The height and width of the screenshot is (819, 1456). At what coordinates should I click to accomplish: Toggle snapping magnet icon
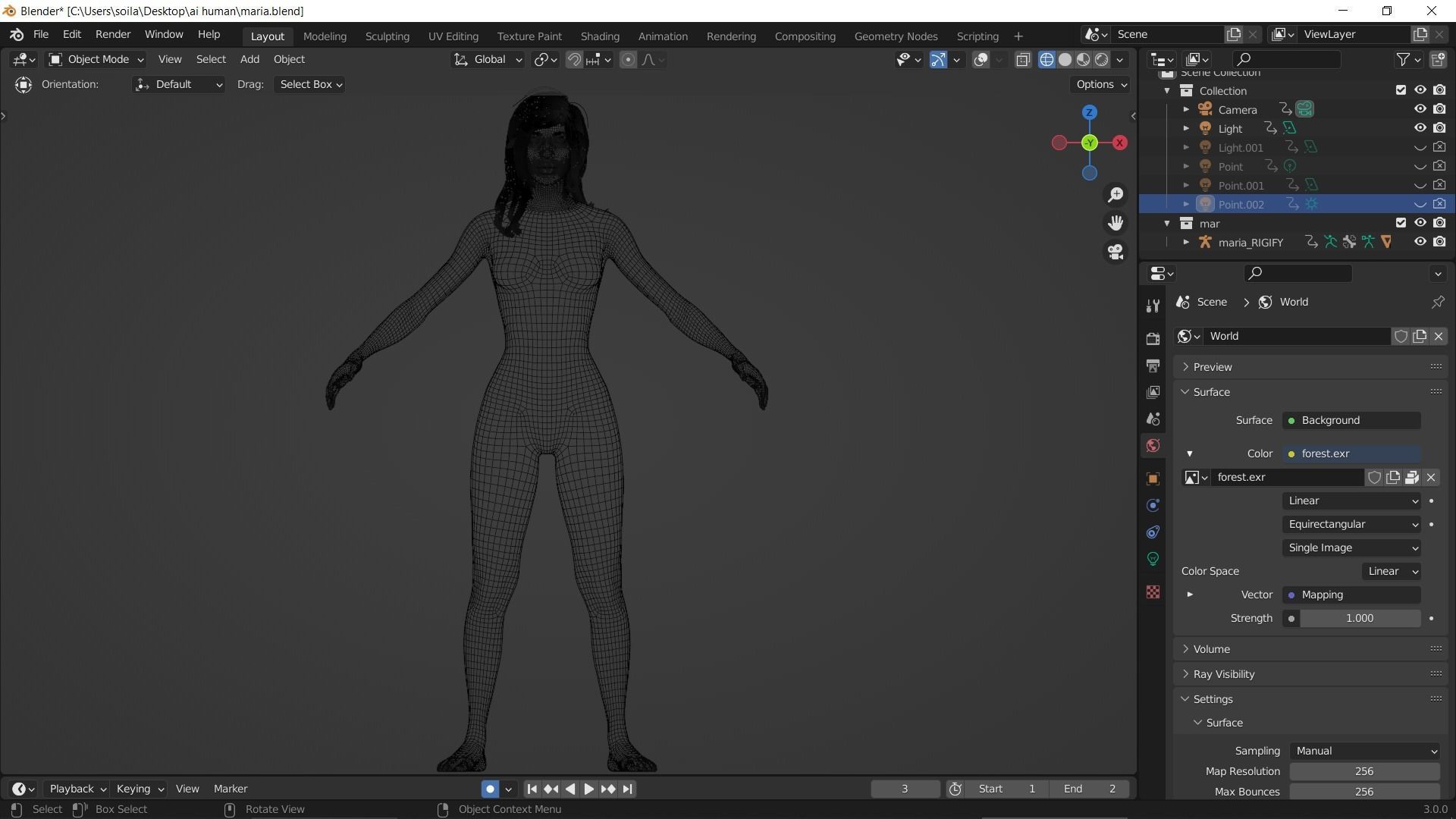click(574, 60)
